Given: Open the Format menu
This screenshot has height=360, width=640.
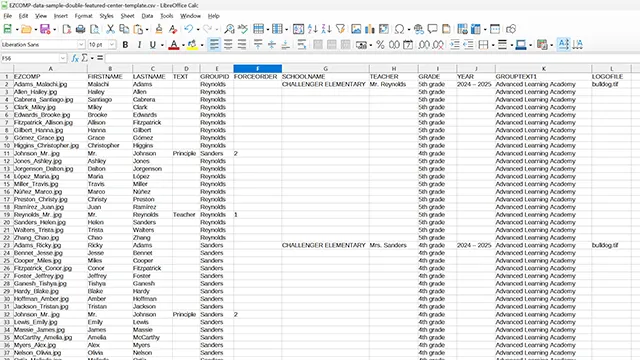Looking at the screenshot, I should click(83, 16).
